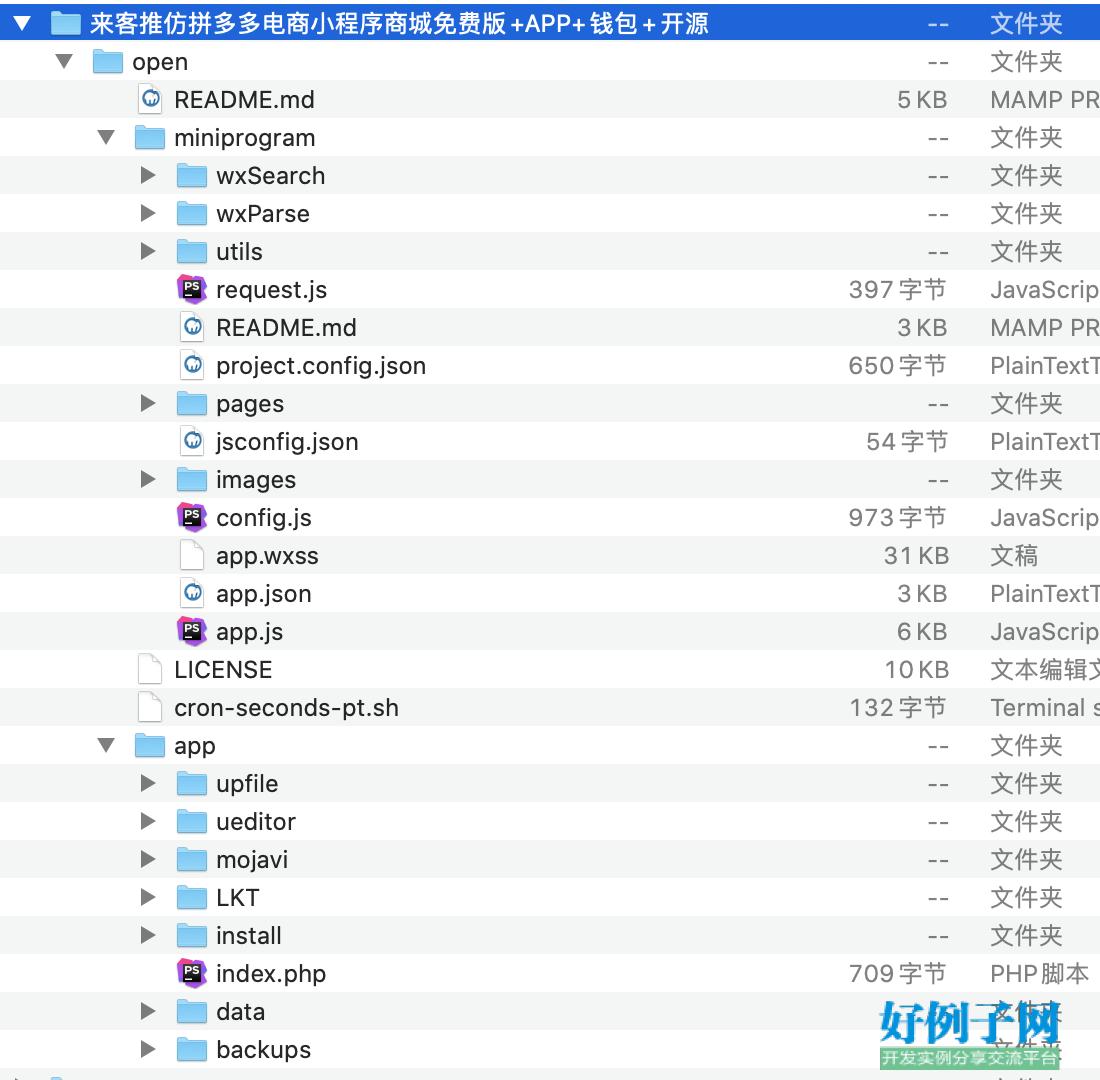Viewport: 1100px width, 1080px height.
Task: Click the jsconfig.json file icon
Action: (x=193, y=441)
